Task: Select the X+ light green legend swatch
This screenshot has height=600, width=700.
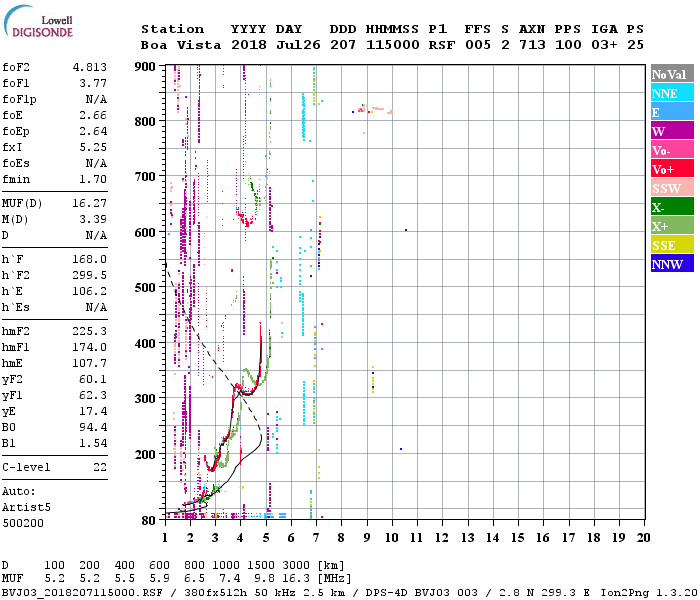Action: (672, 225)
